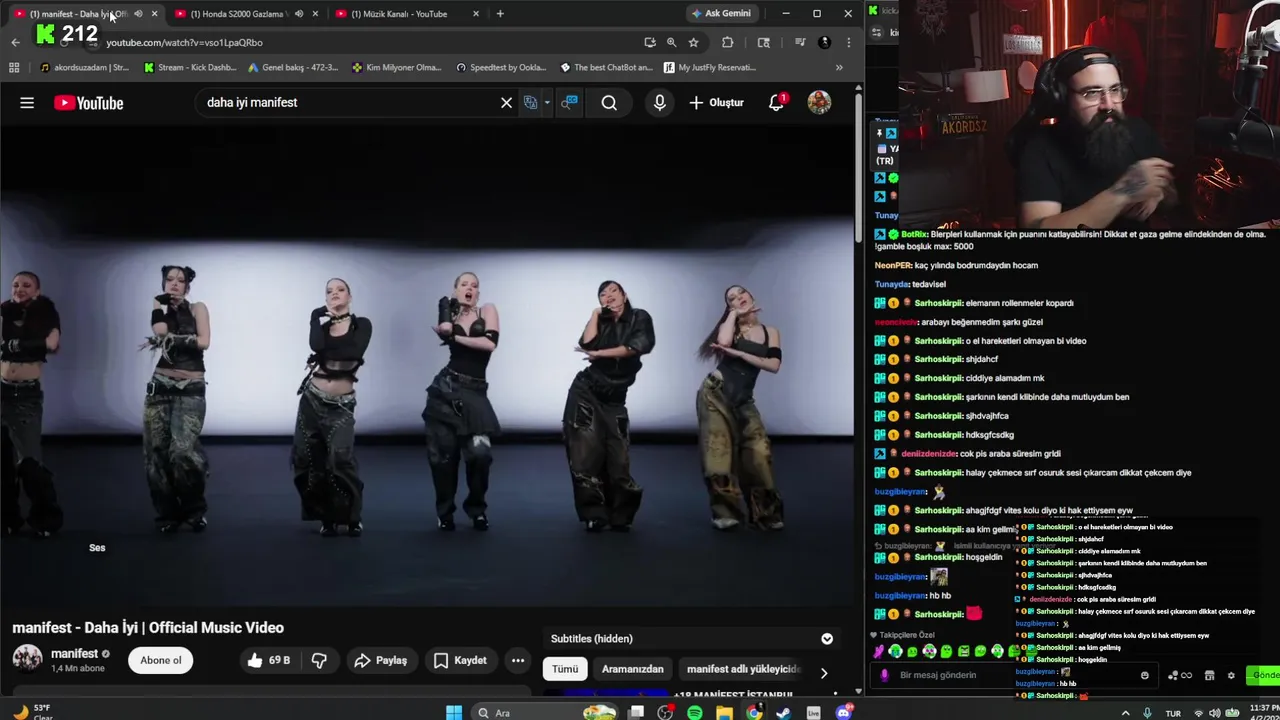Open manifest channel avatar
The image size is (1280, 720).
pos(27,659)
